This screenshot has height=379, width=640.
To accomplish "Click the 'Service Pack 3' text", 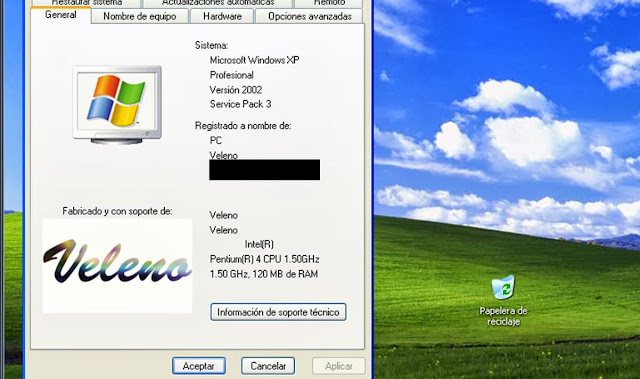I will pos(240,104).
